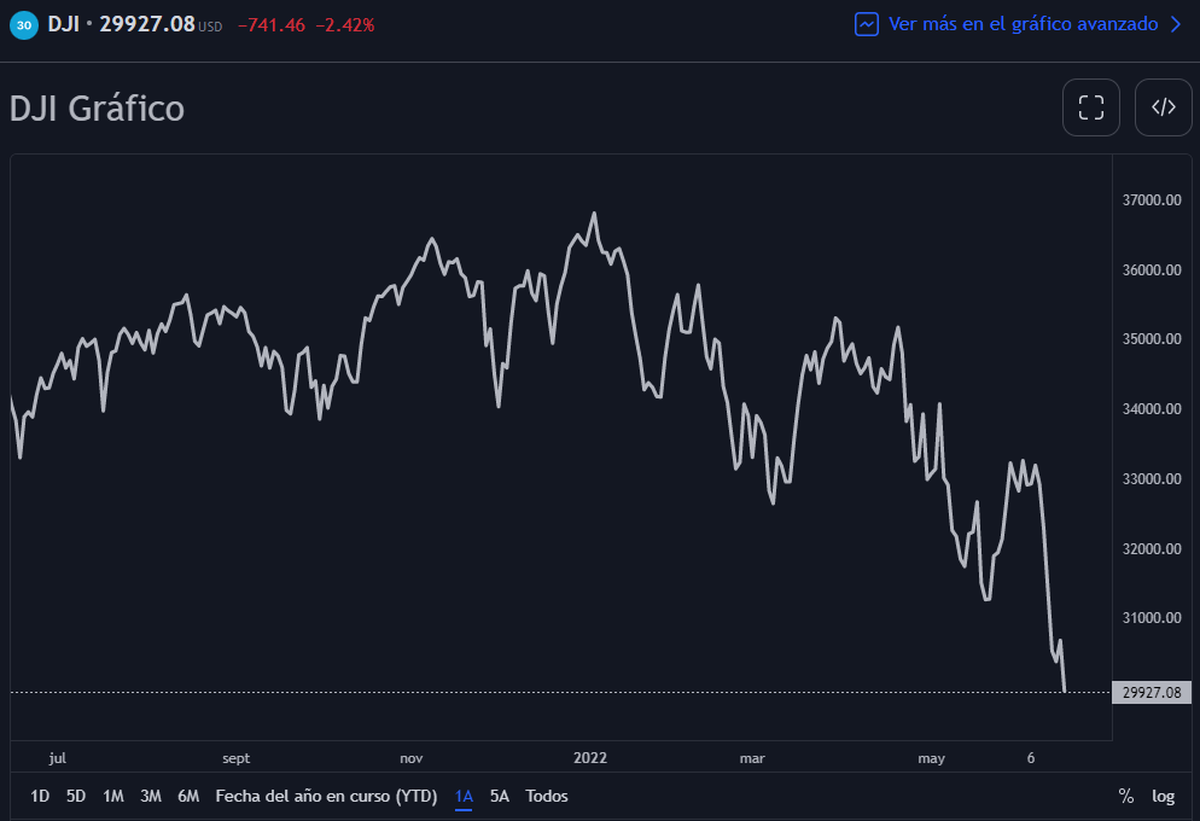Click the DJI 30 logo badge
Viewport: 1200px width, 821px height.
pyautogui.click(x=24, y=25)
